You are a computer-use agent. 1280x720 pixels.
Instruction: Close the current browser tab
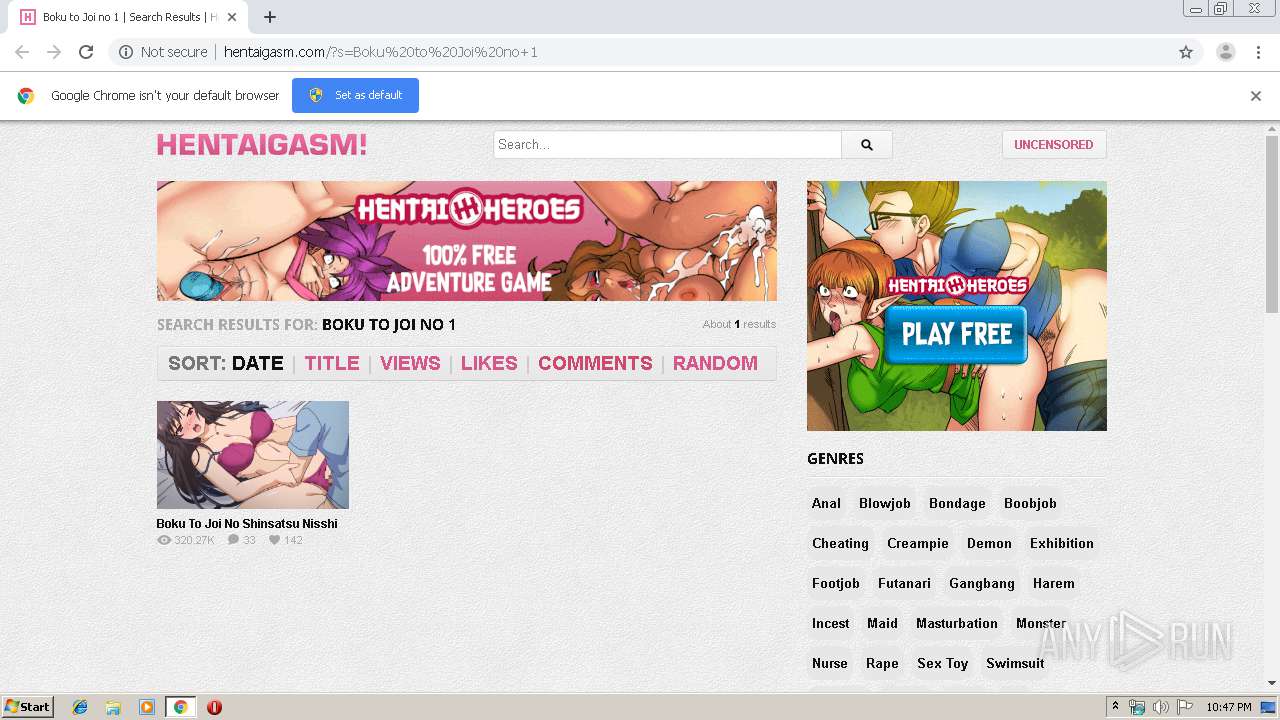232,17
